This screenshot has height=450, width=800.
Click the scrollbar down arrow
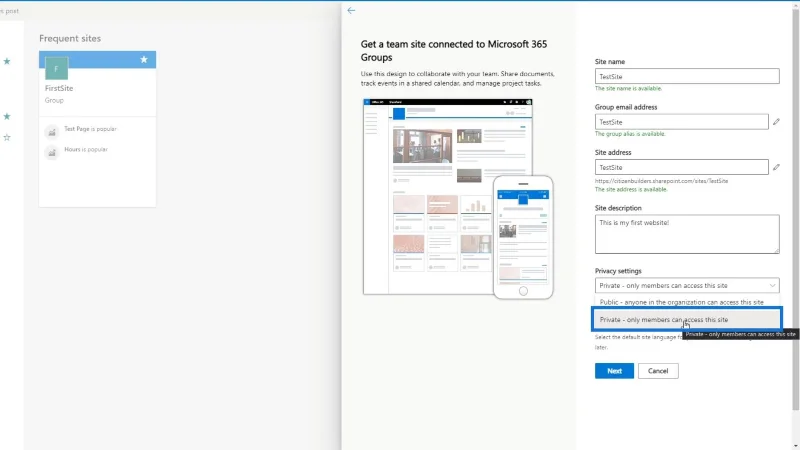pos(796,446)
